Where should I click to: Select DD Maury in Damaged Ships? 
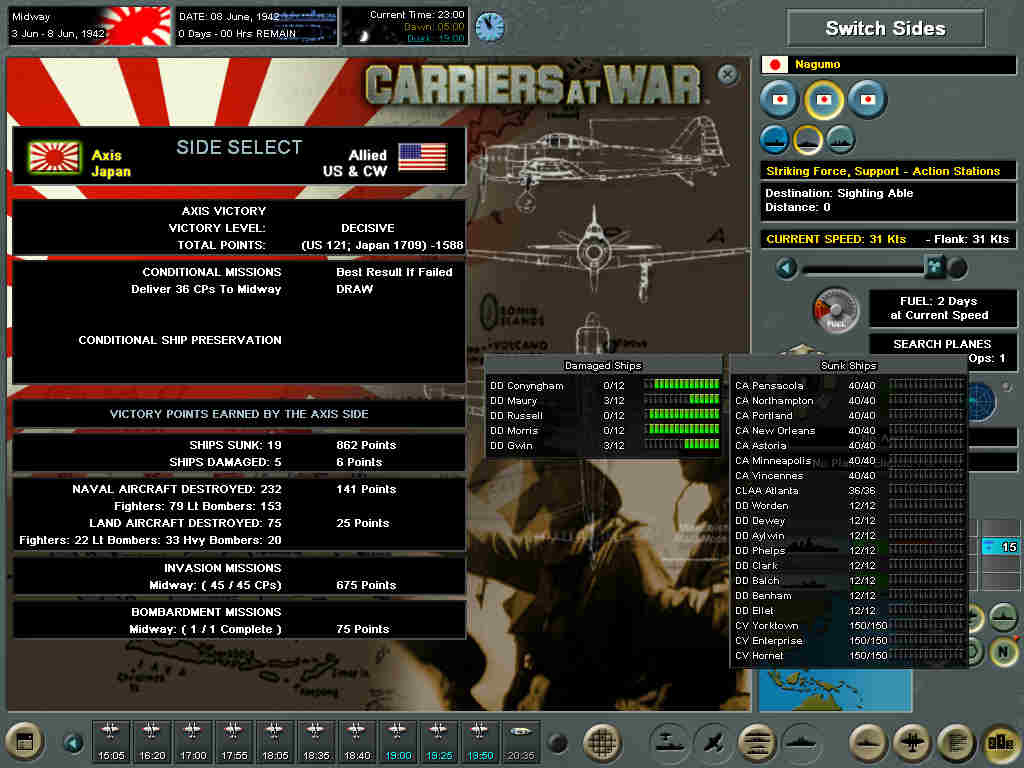point(603,400)
